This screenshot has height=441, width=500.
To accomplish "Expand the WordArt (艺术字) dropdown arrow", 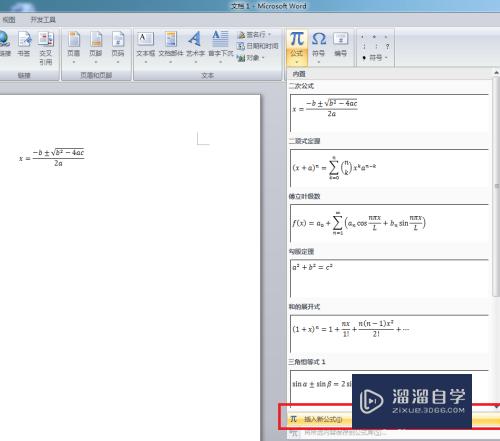I will tap(196, 62).
